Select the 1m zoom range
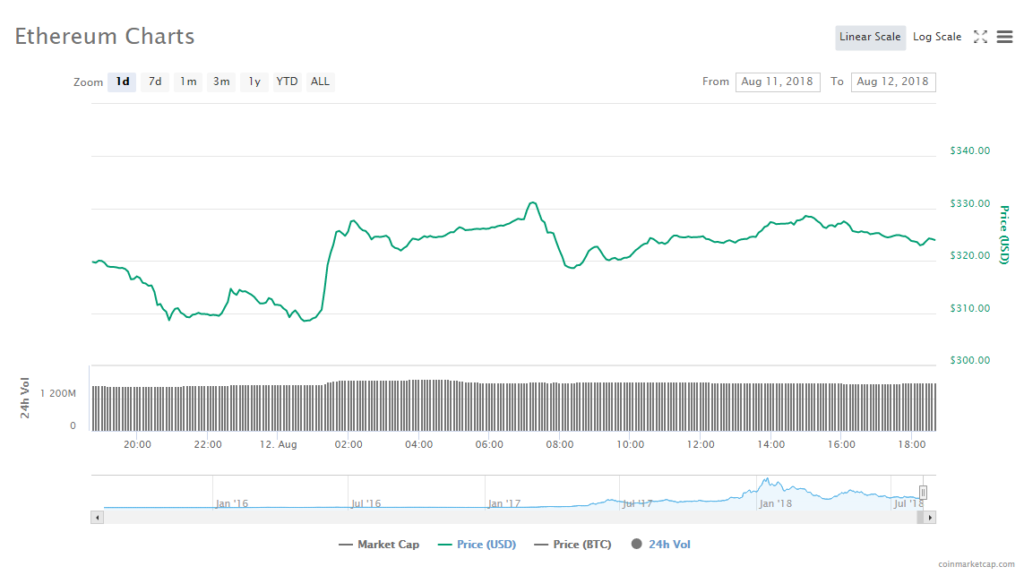 tap(188, 82)
